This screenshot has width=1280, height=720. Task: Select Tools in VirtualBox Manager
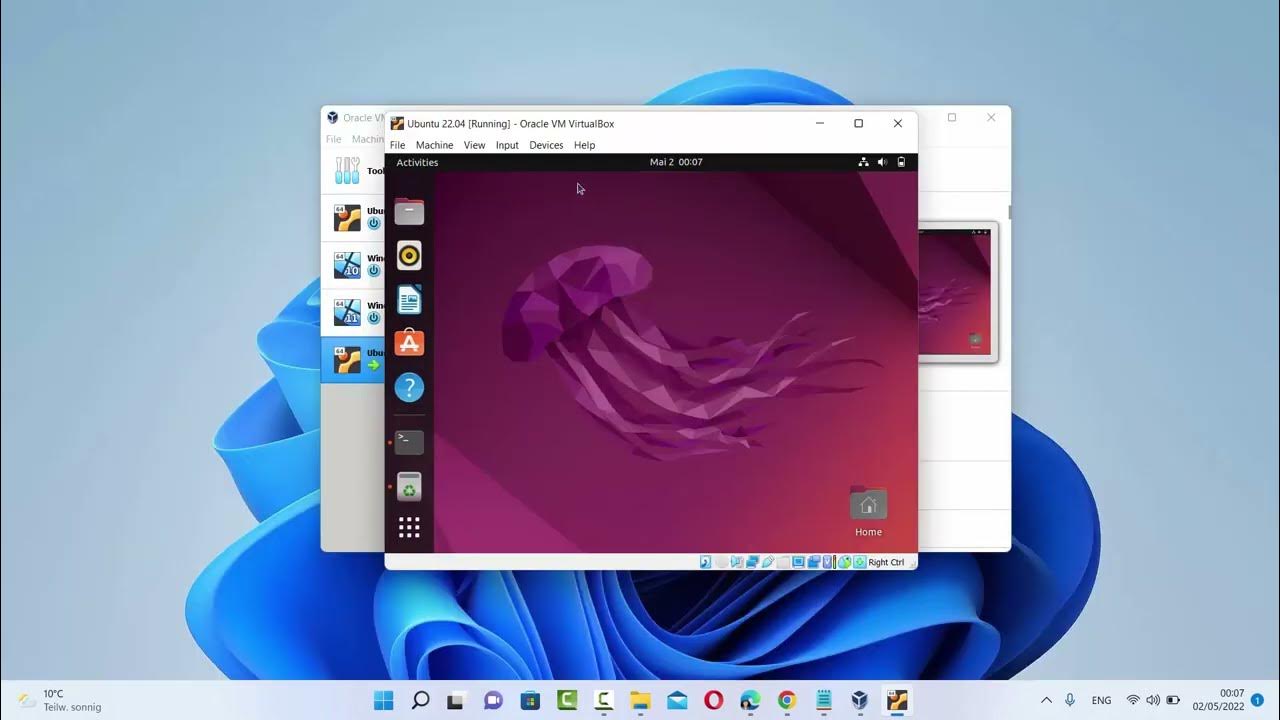click(x=353, y=170)
